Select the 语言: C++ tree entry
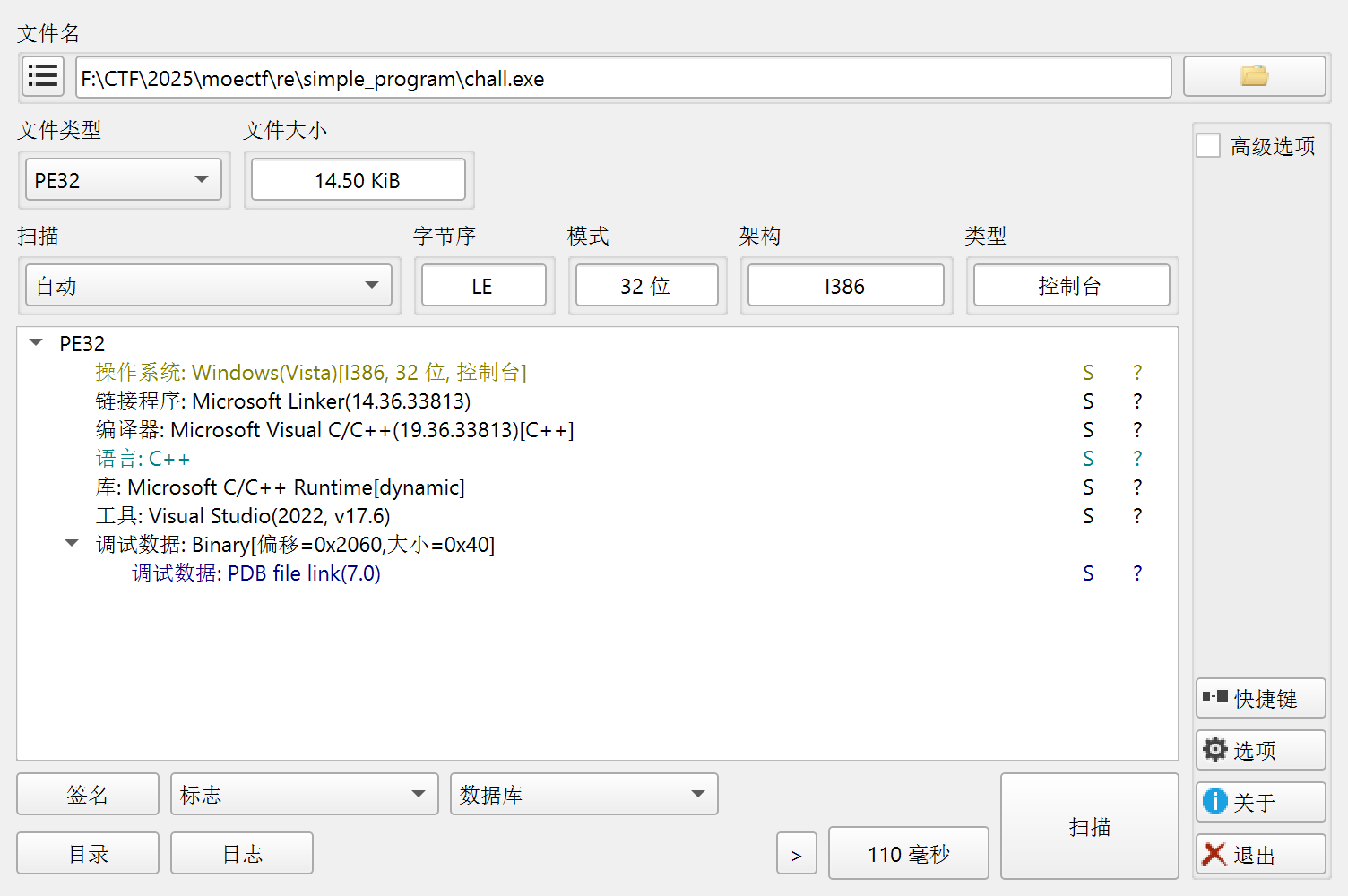Screen dimensions: 1348x896 point(143,459)
